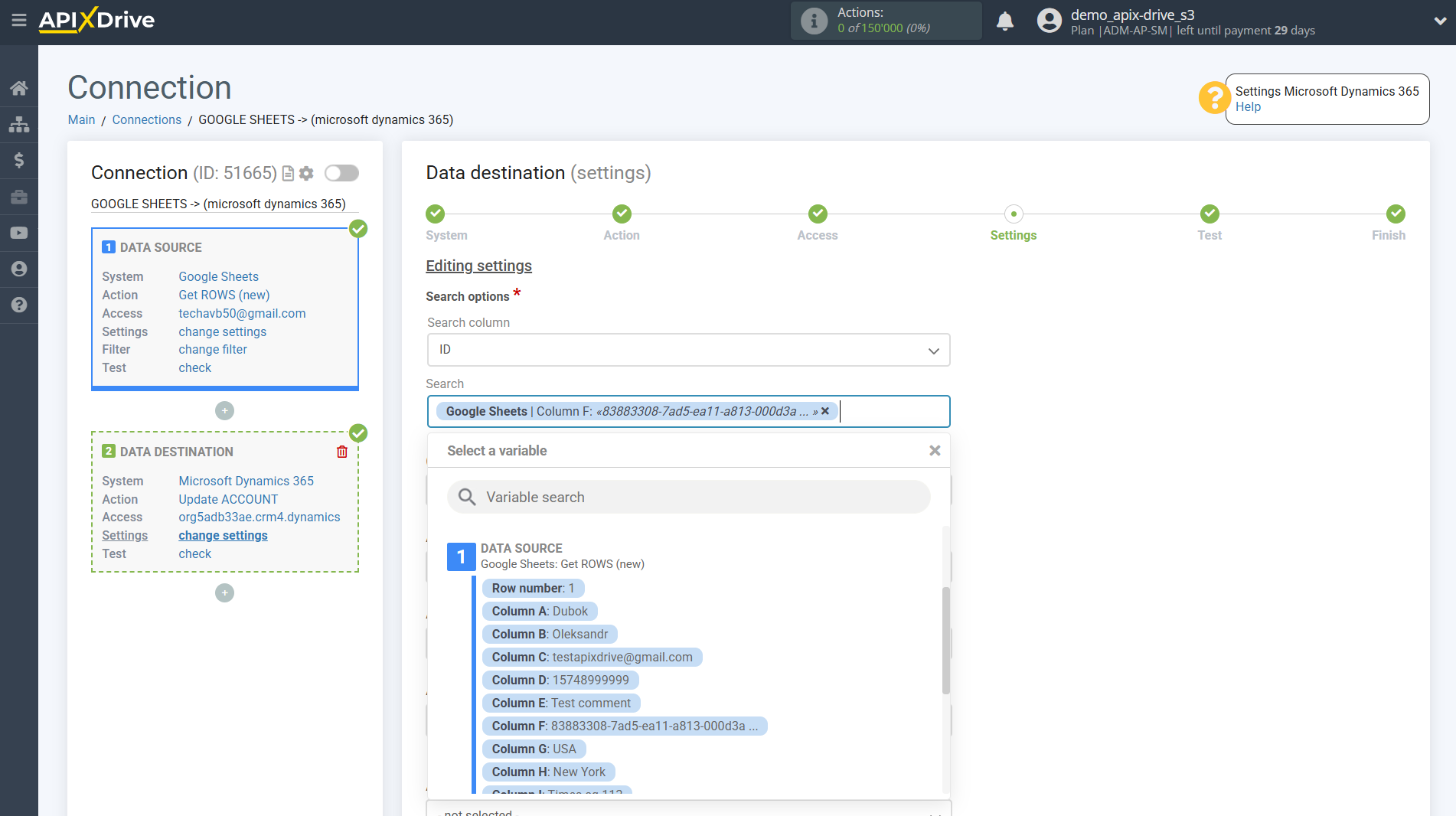Open org5adb33ae.crm4.dynamics access link
Viewport: 1456px width, 816px height.
point(260,517)
